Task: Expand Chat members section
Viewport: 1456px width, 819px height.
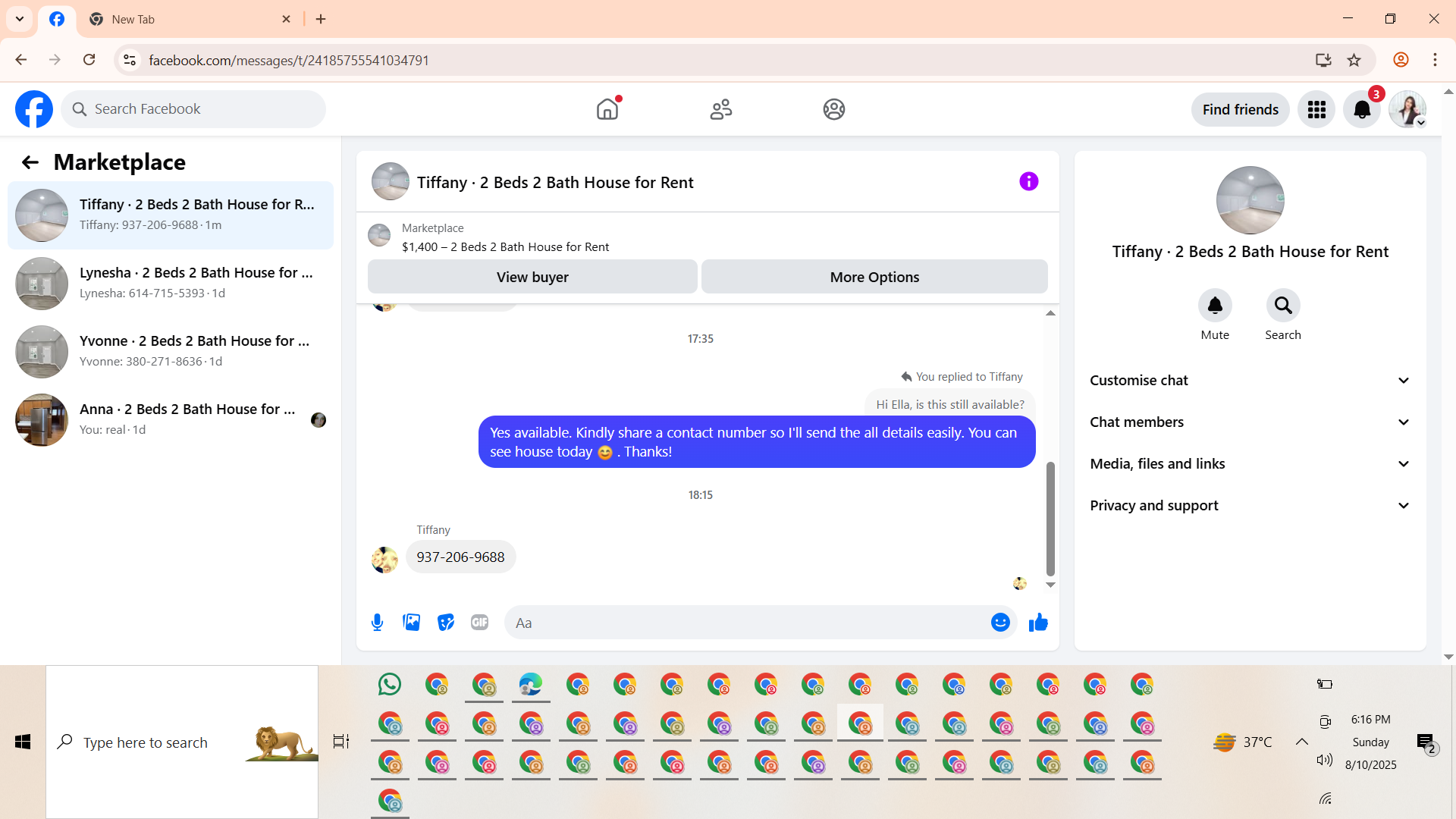Action: pos(1250,422)
